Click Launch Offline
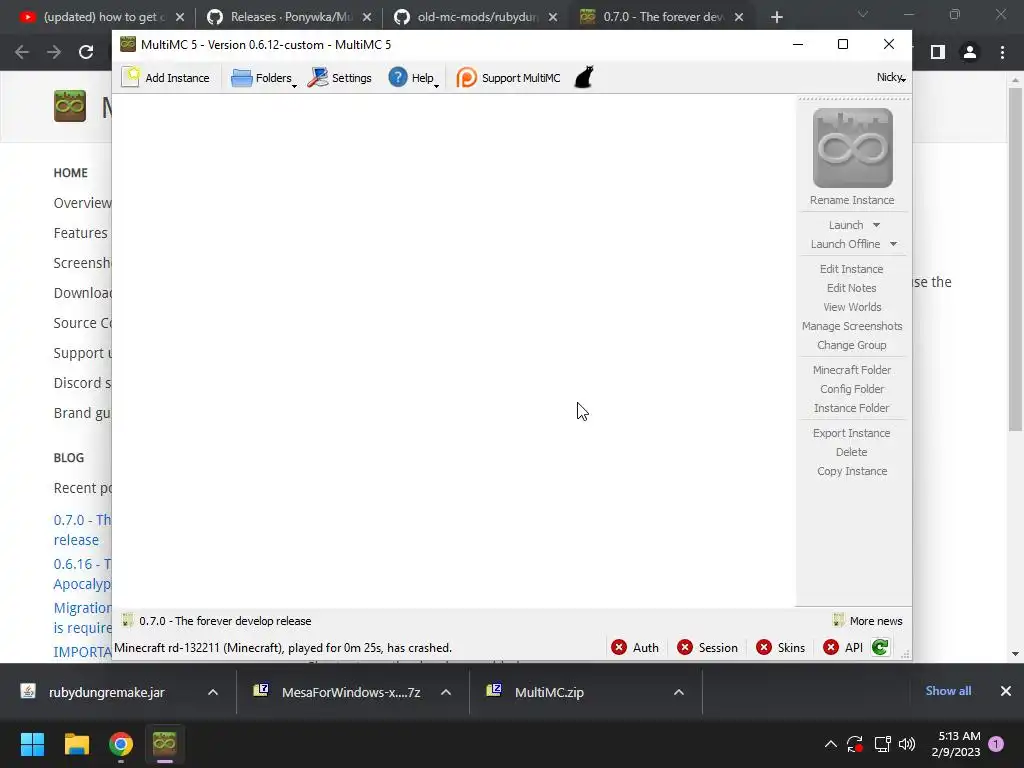Screen dimensions: 1024x768 coord(845,244)
